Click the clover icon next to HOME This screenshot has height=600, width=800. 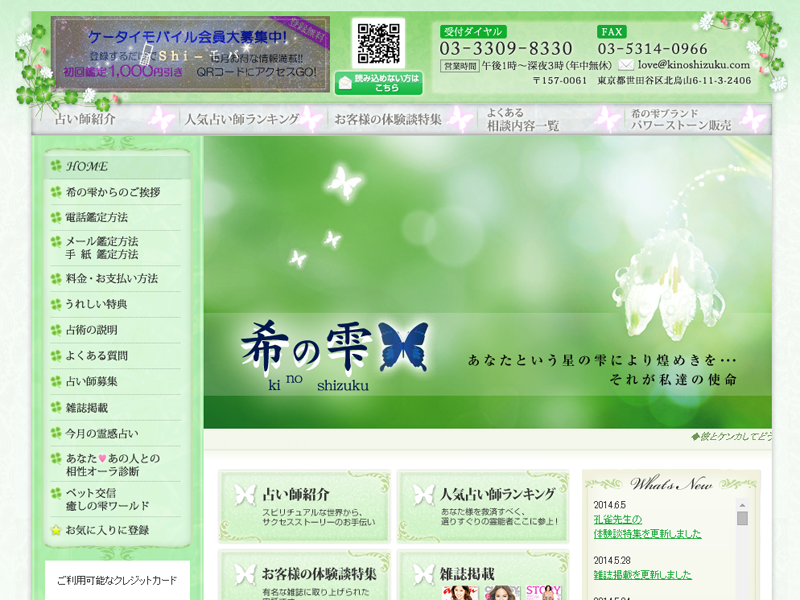(56, 166)
